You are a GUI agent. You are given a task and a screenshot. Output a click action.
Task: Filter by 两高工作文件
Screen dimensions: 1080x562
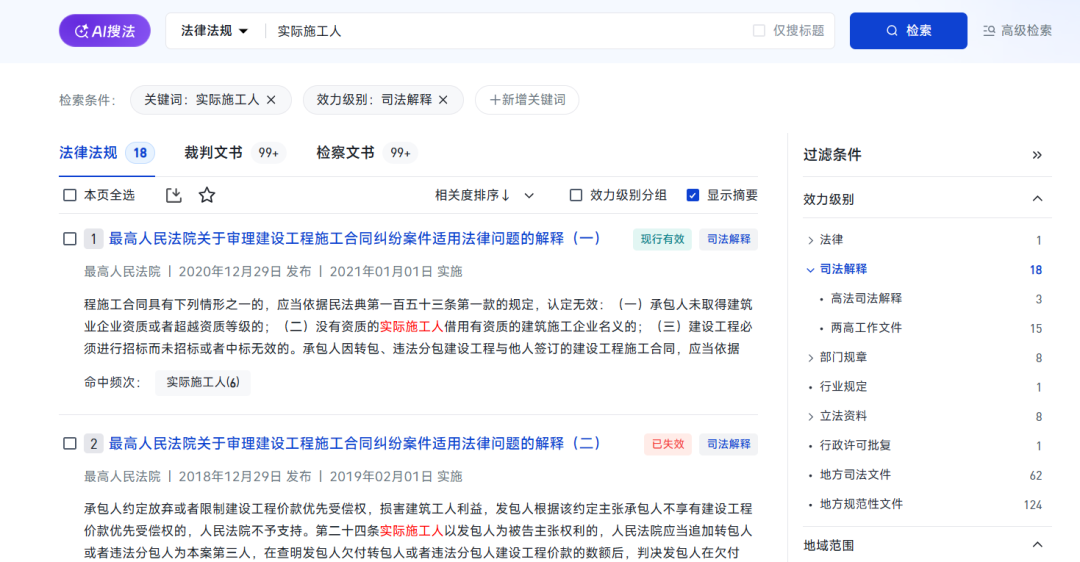click(866, 329)
